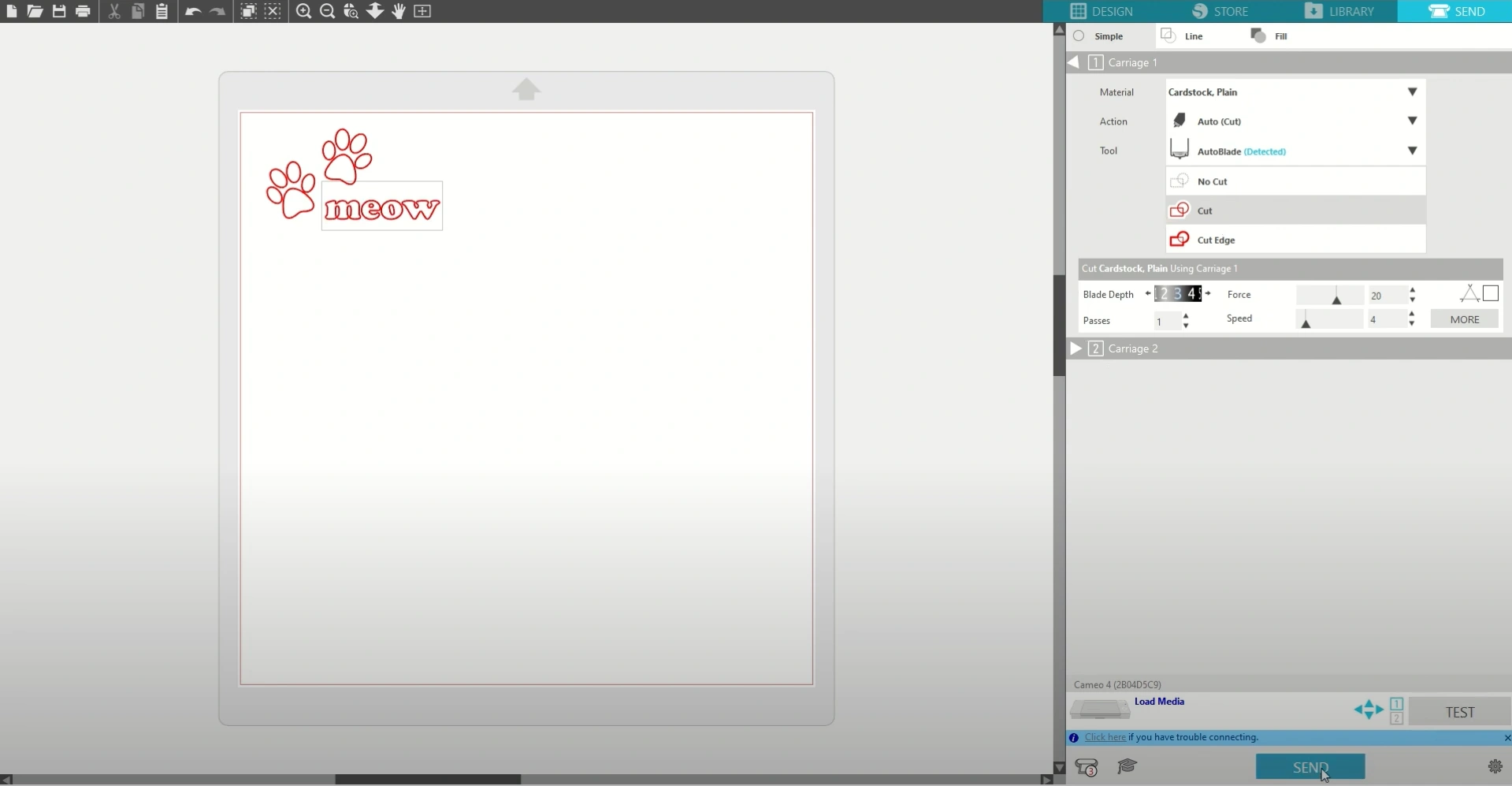Click the cutter machine icon with badge 3
This screenshot has width=1512, height=786.
pos(1087,767)
